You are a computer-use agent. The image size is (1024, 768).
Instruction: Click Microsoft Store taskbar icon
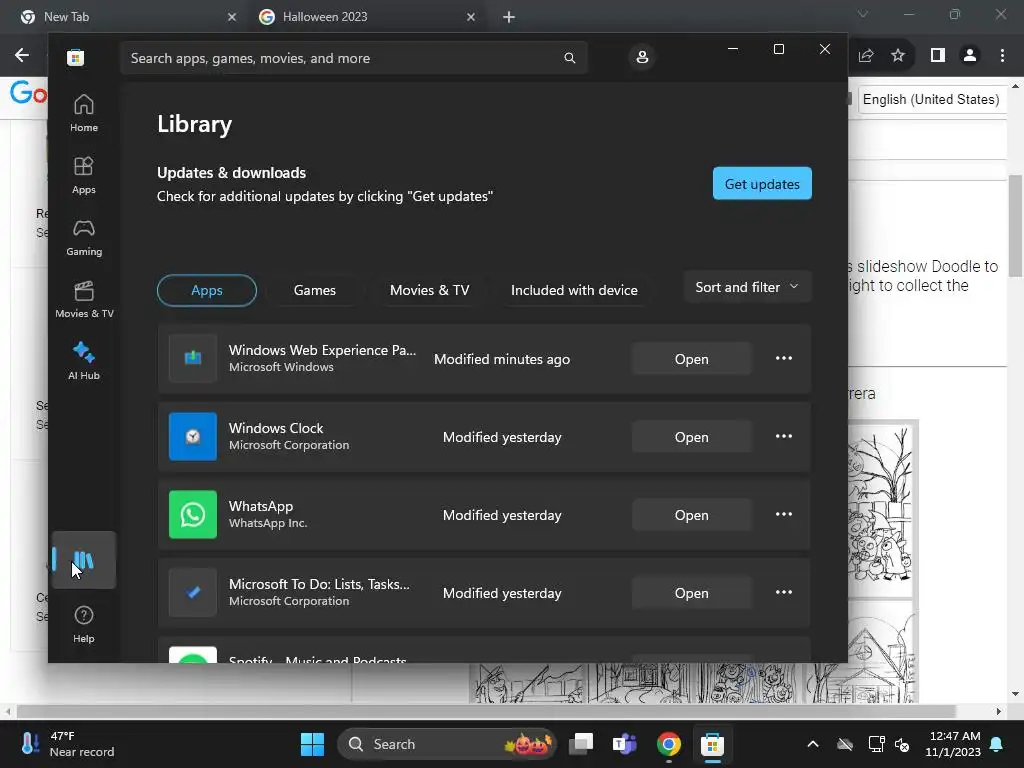point(712,744)
